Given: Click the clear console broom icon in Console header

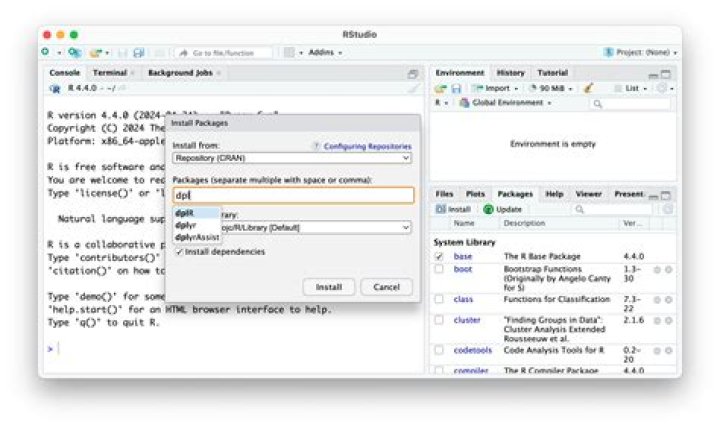Looking at the screenshot, I should pos(413,88).
